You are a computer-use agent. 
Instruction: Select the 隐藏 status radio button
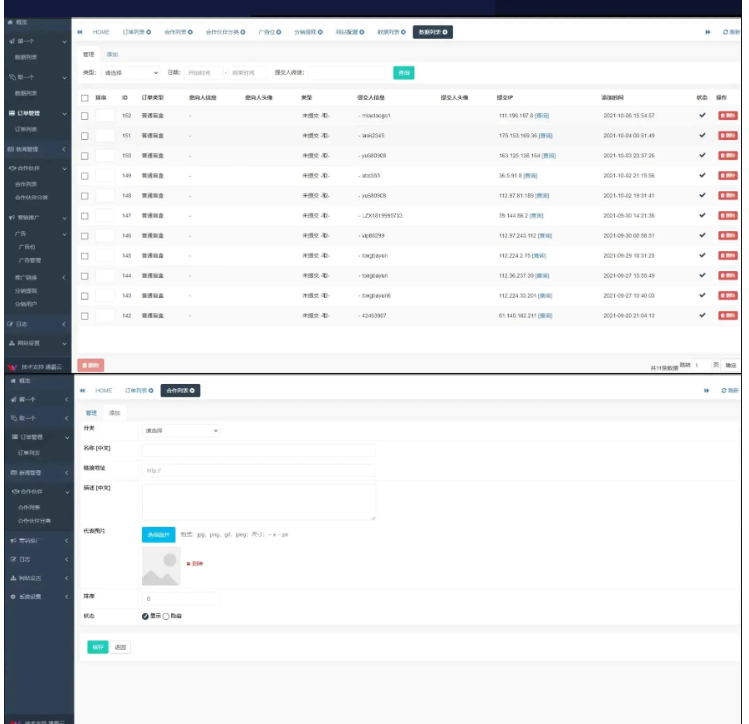tap(166, 616)
